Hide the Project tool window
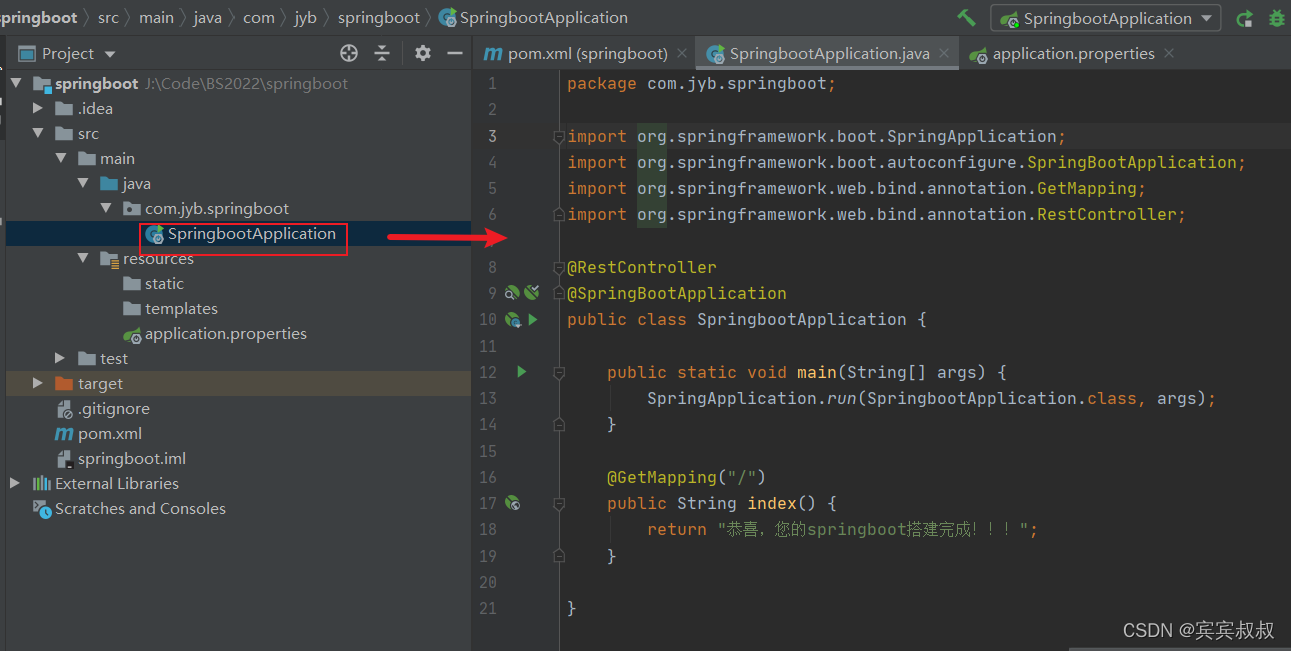1291x651 pixels. [x=455, y=53]
